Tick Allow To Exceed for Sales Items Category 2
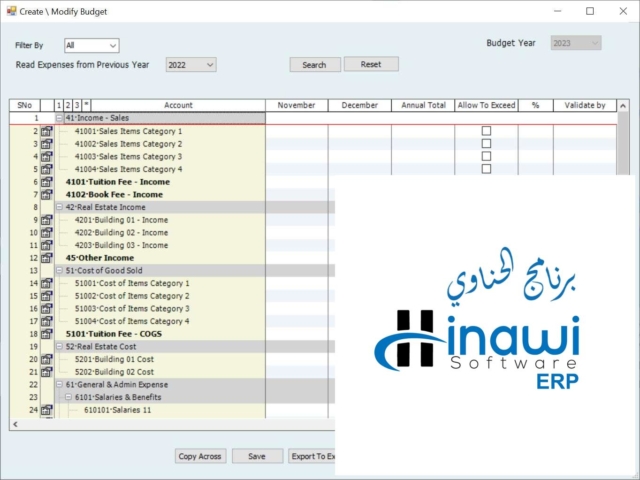The height and width of the screenshot is (480, 640). point(486,144)
